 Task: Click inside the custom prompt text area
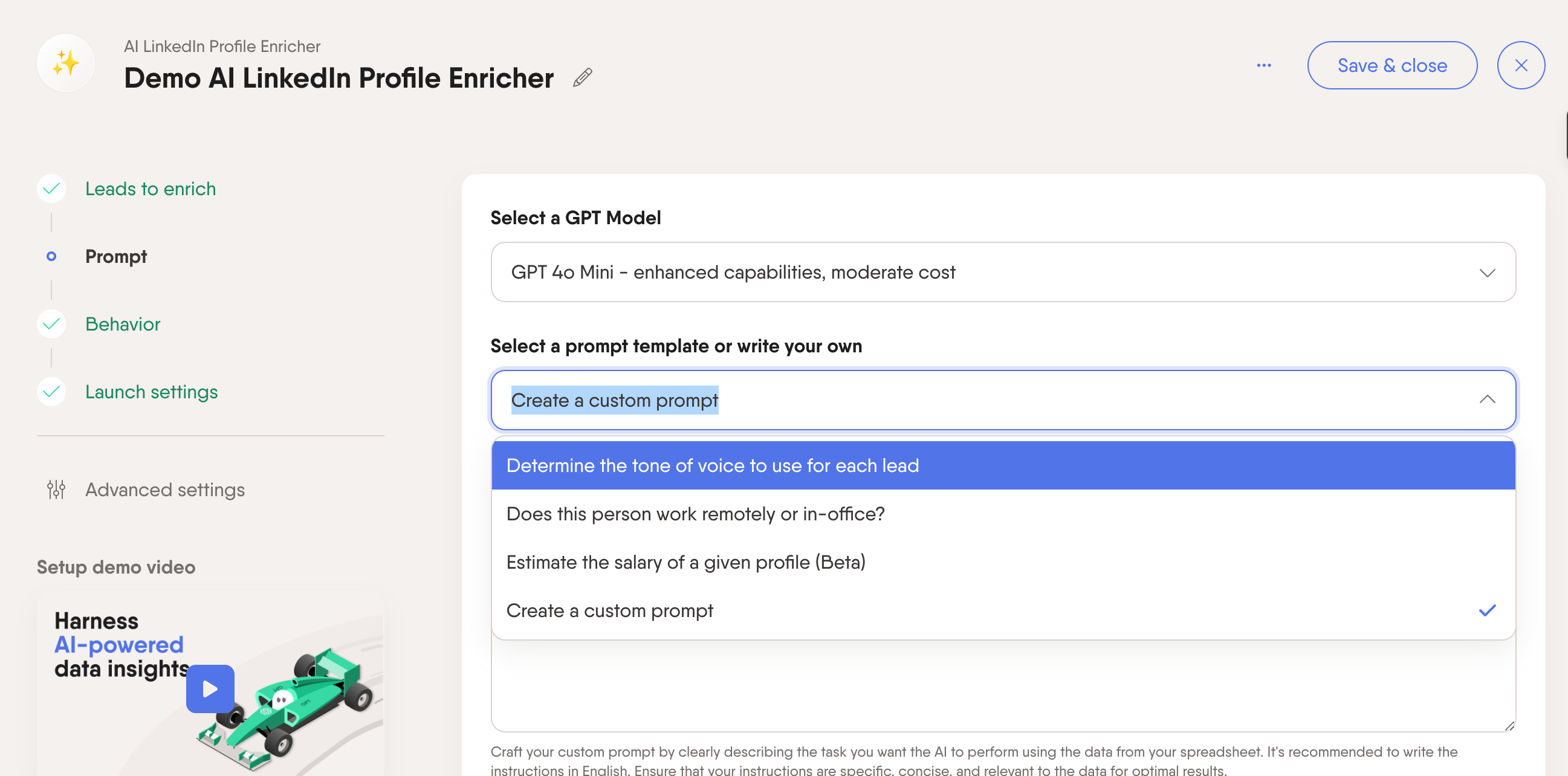[1003, 685]
